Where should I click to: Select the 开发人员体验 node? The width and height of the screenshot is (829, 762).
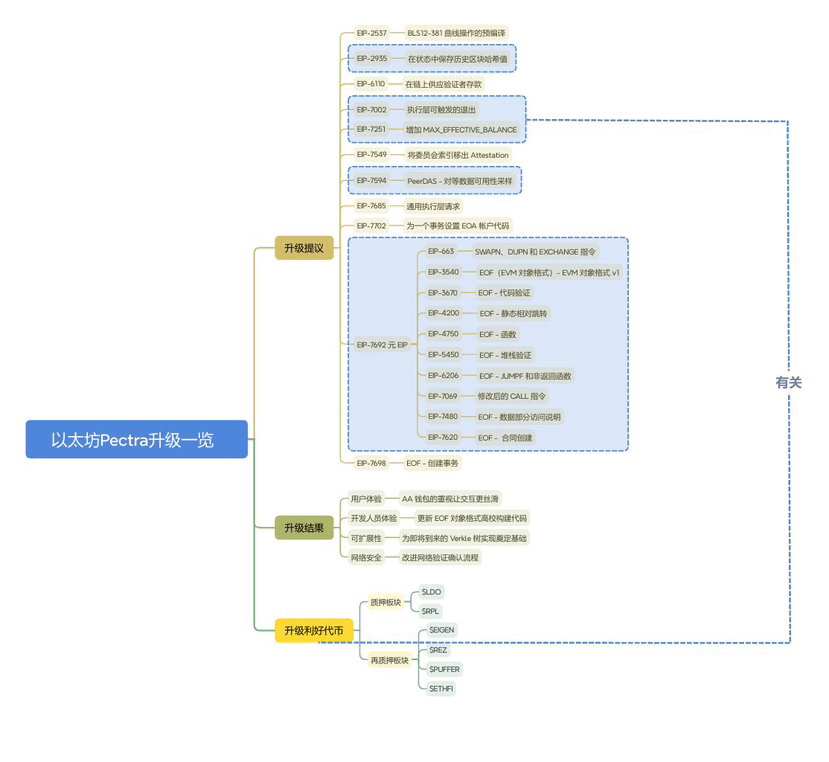coord(374,518)
